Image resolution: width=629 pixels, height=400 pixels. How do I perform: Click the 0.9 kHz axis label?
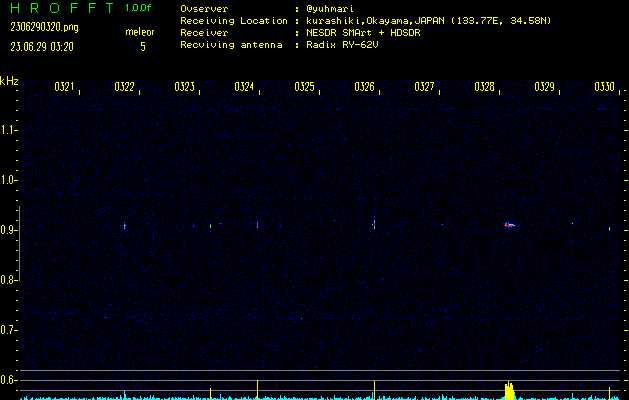pos(9,230)
